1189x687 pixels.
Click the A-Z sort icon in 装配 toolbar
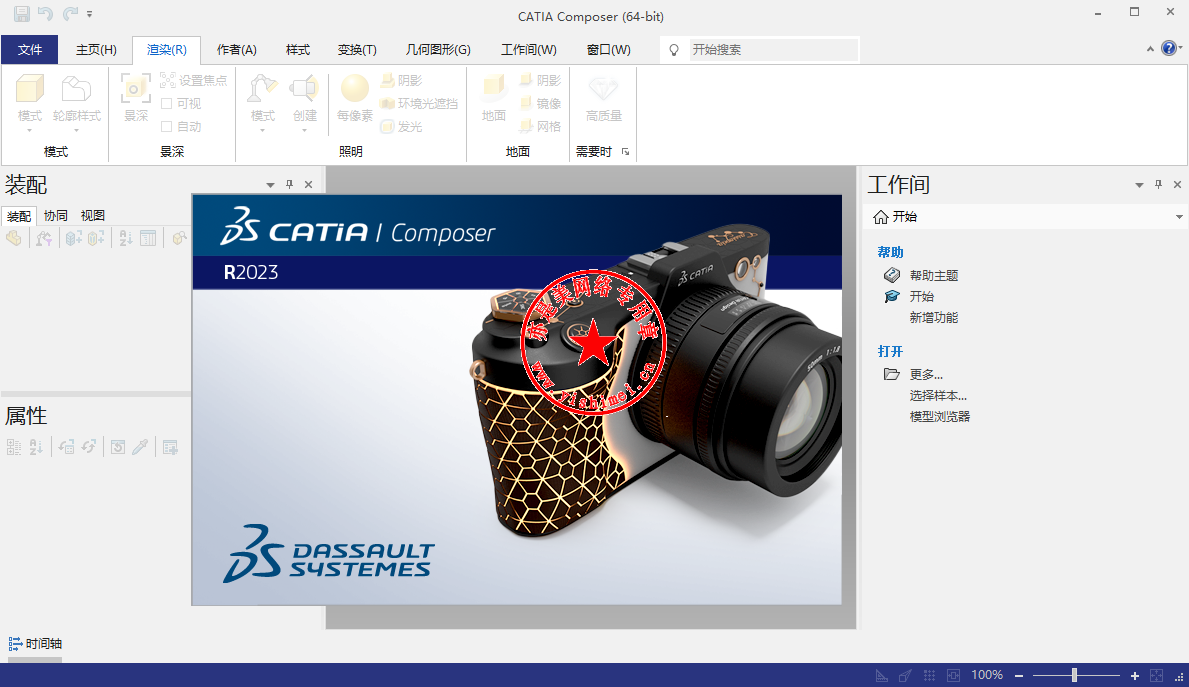pos(126,239)
